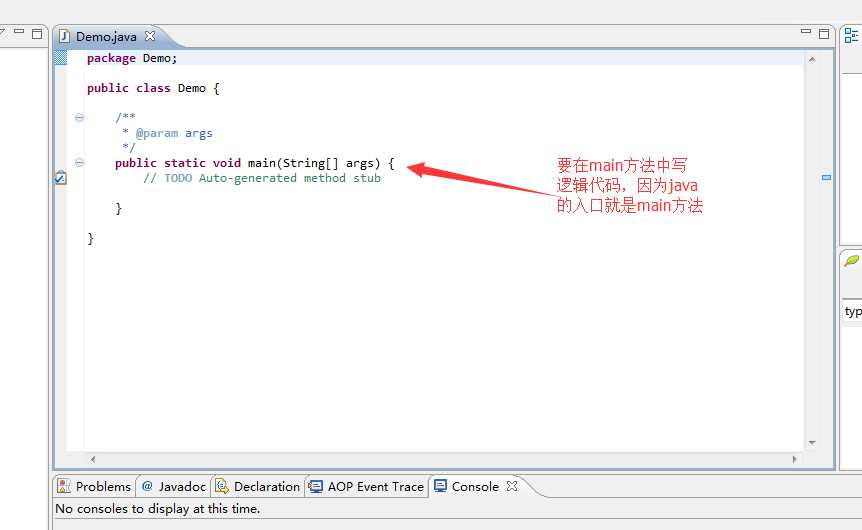This screenshot has width=862, height=530.
Task: Click the 'No consoles to display' message
Action: [x=157, y=509]
